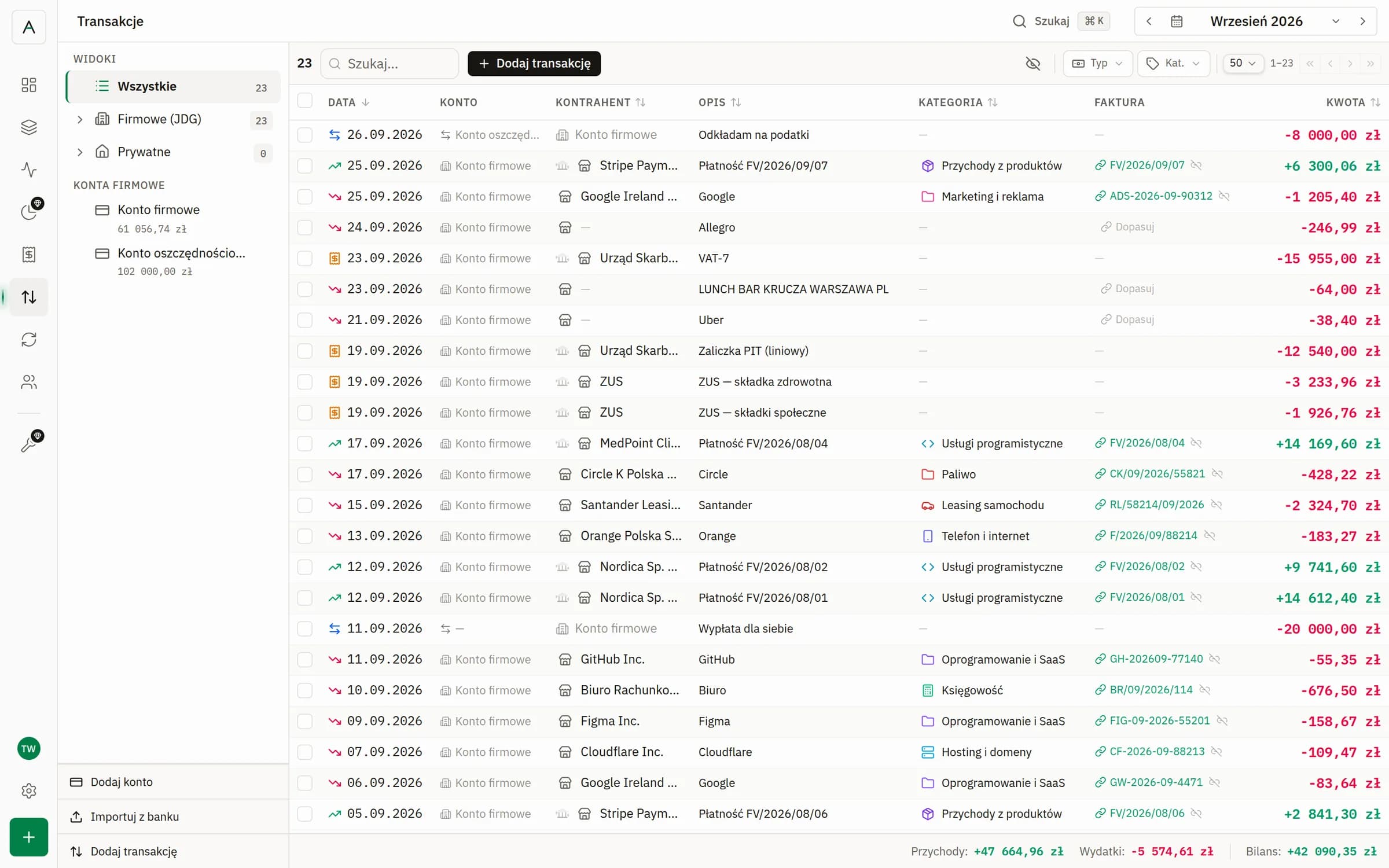The image size is (1389, 868).
Task: Click the green plus button in sidebar
Action: tap(28, 837)
